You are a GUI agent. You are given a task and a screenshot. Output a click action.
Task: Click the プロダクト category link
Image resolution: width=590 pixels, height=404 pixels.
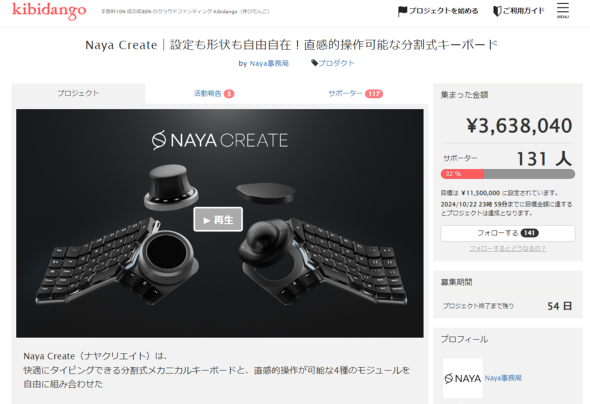pyautogui.click(x=336, y=63)
